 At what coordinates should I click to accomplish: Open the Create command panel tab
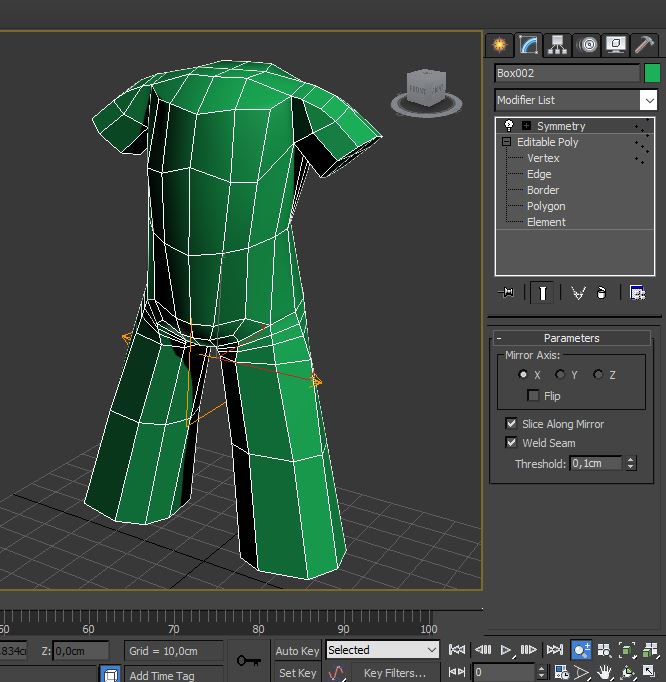click(499, 45)
